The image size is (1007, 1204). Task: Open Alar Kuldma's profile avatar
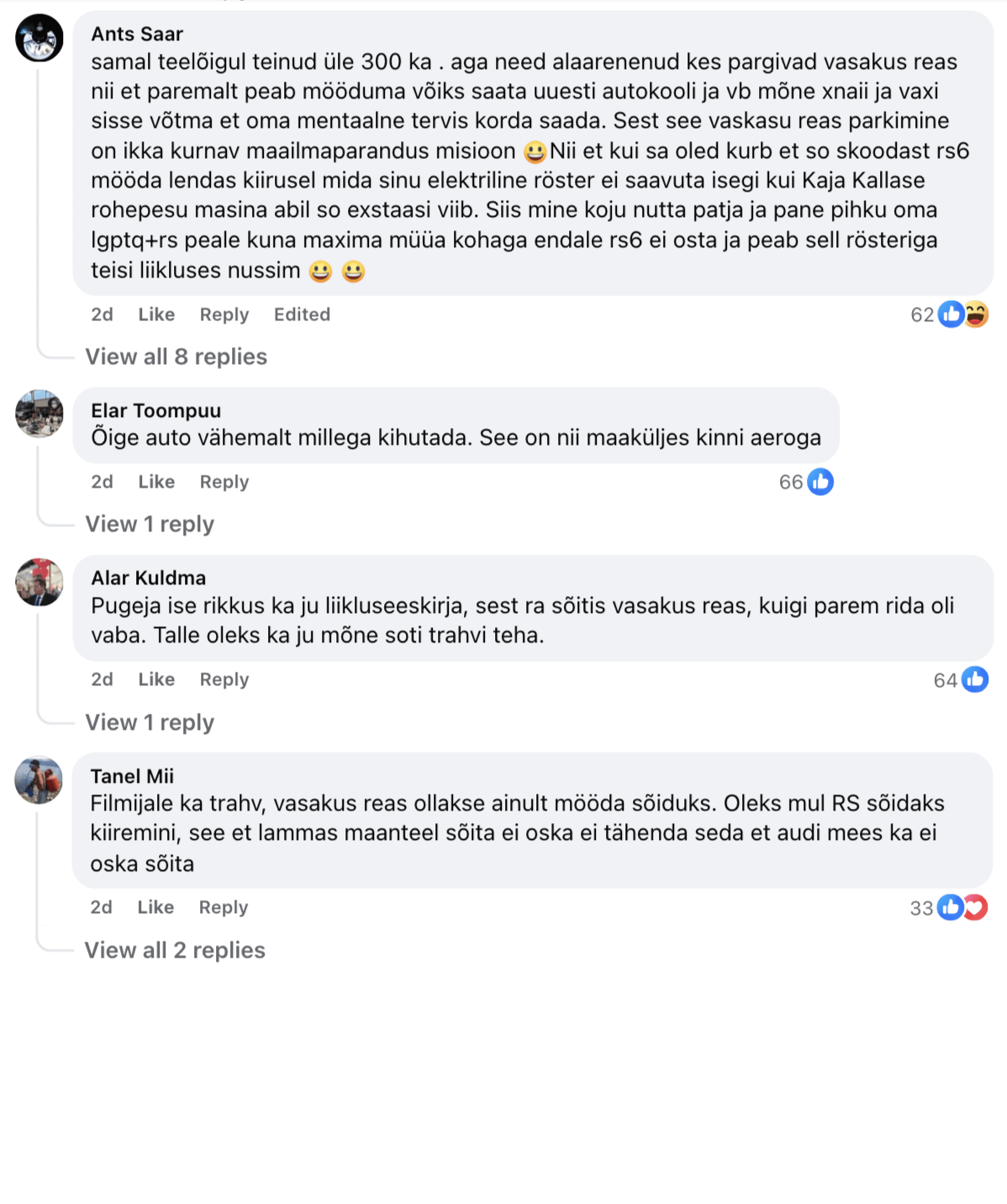[x=40, y=582]
